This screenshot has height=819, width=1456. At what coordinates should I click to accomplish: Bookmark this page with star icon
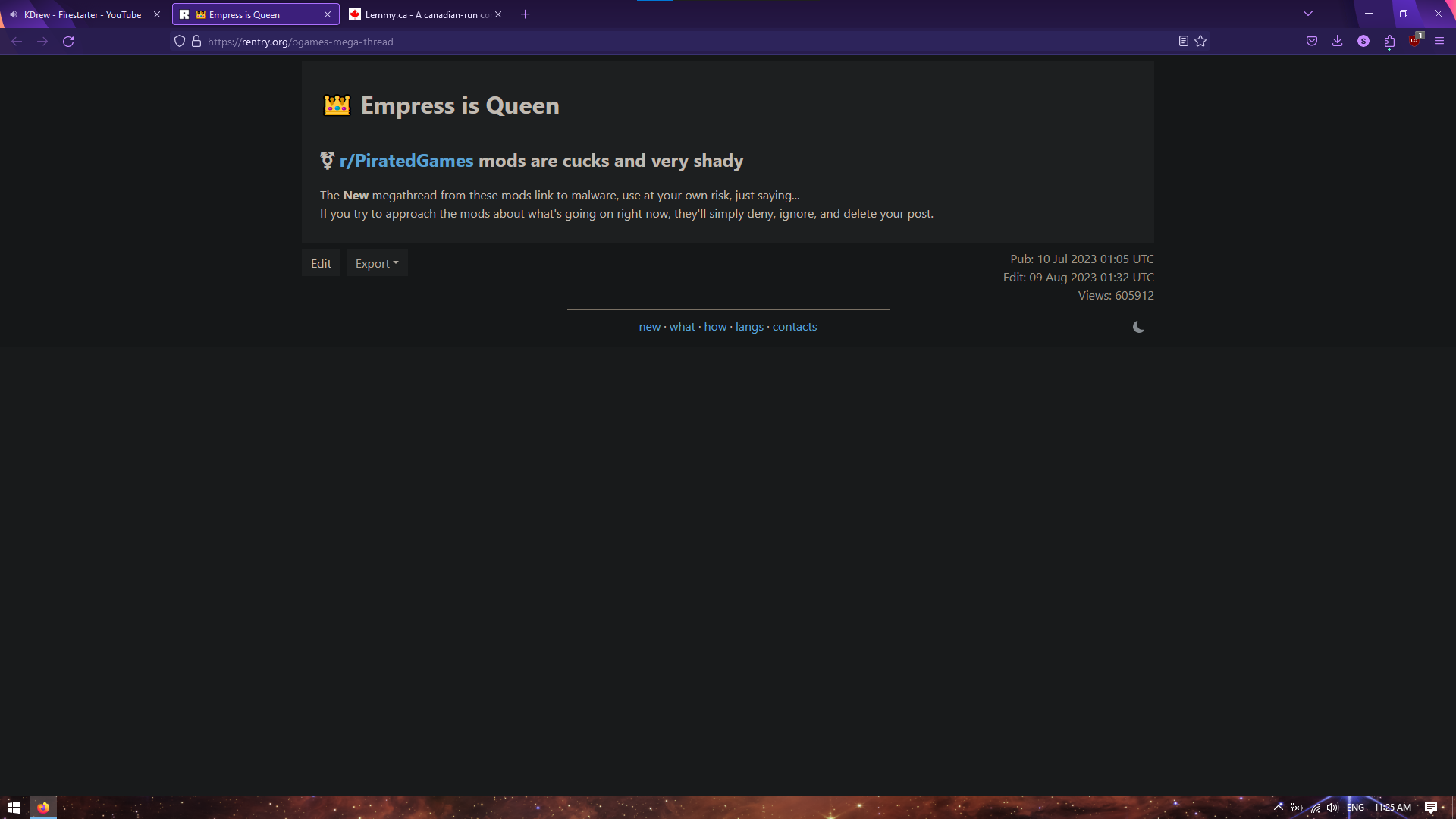pyautogui.click(x=1200, y=42)
